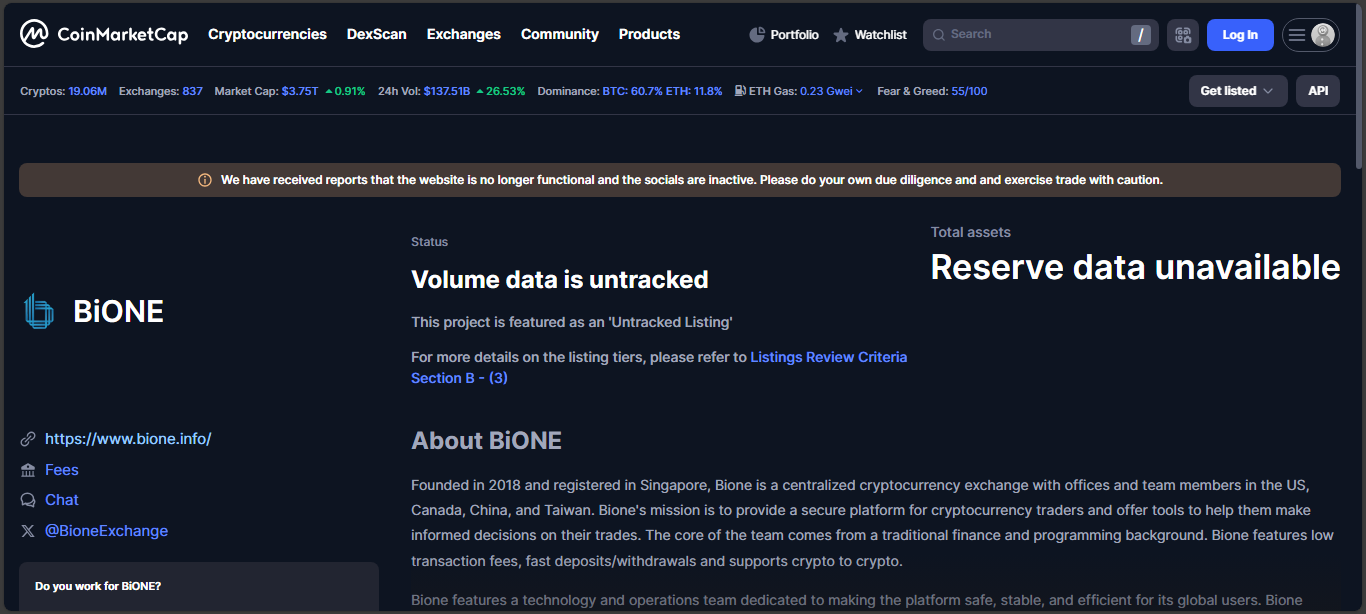Image resolution: width=1366 pixels, height=614 pixels.
Task: Click the slash shortcut key badge
Action: click(x=1140, y=35)
